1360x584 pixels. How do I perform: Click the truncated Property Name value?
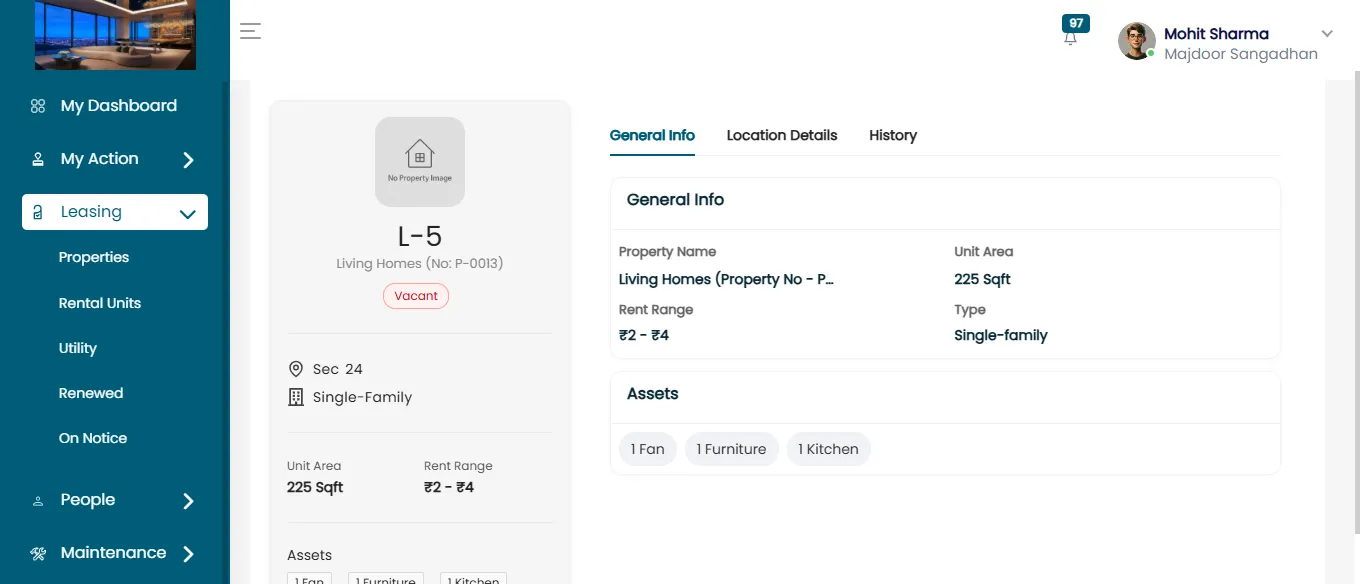tap(726, 279)
